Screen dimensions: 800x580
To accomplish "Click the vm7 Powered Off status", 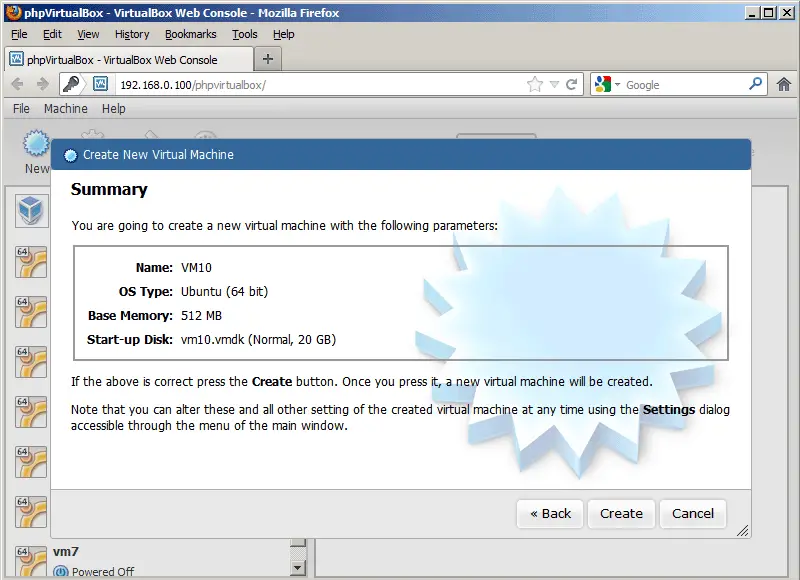I will (103, 572).
